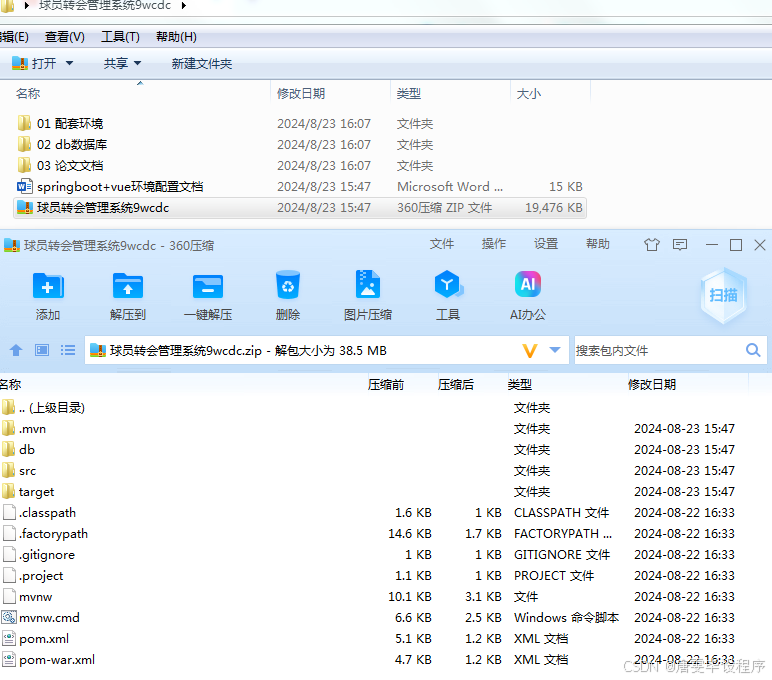
Task: Click the search magnifier icon
Action: (x=753, y=350)
